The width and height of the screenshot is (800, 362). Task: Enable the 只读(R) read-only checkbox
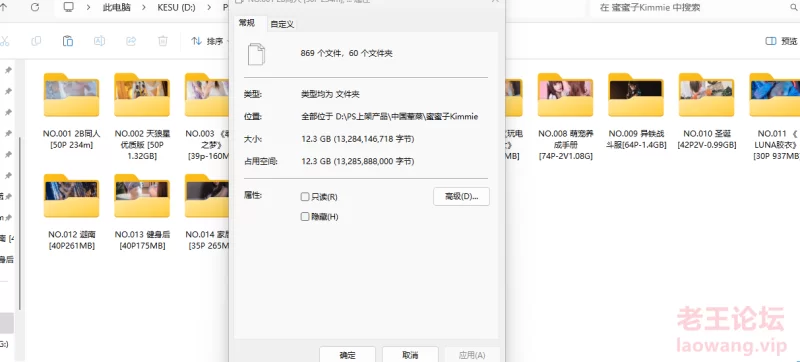coord(319,196)
